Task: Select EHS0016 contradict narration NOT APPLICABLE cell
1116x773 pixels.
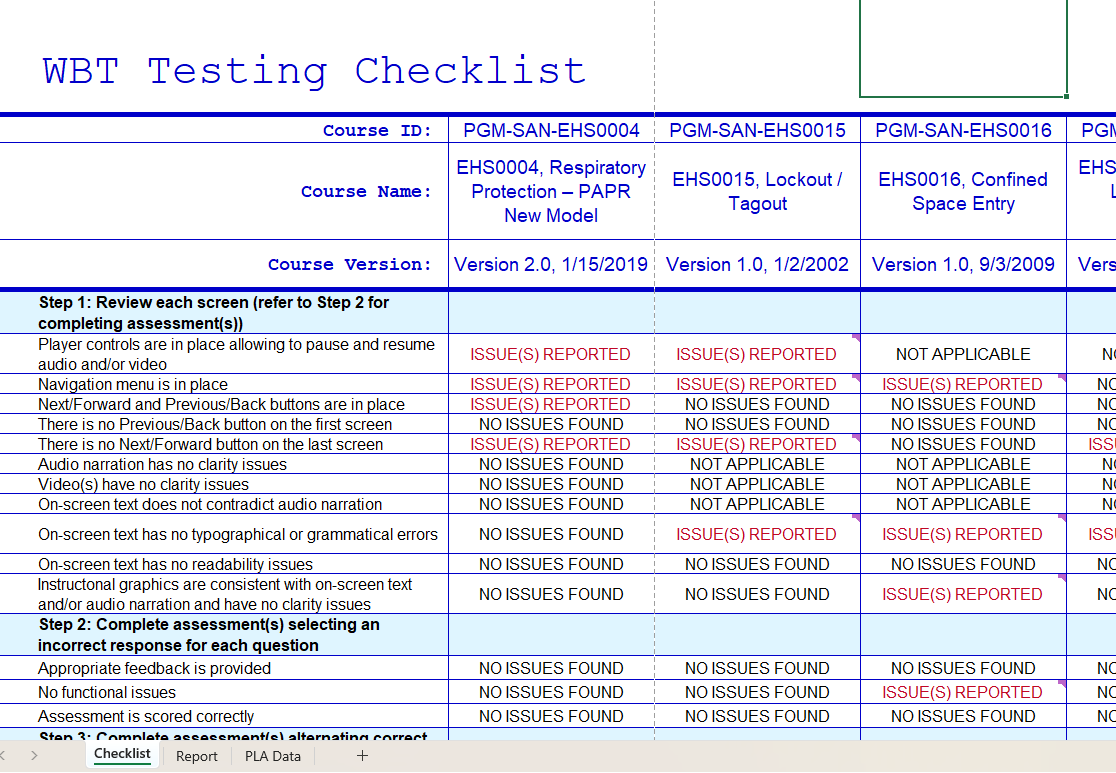Action: point(963,504)
